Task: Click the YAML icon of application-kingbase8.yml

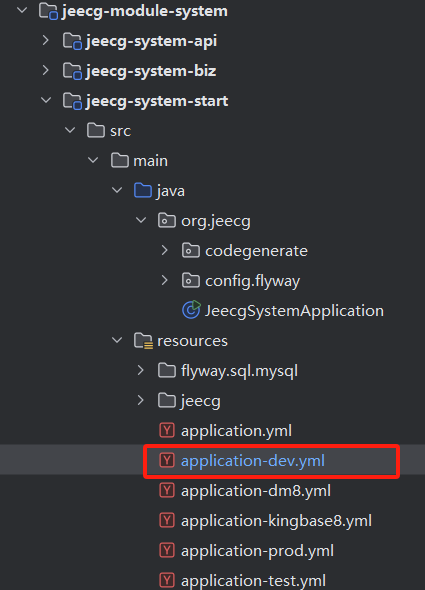Action: [x=167, y=520]
